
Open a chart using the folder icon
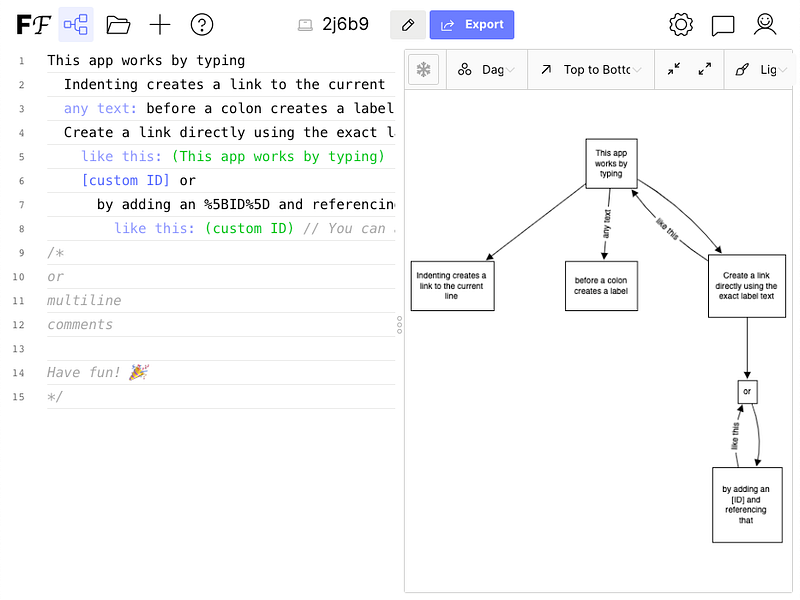tap(118, 25)
